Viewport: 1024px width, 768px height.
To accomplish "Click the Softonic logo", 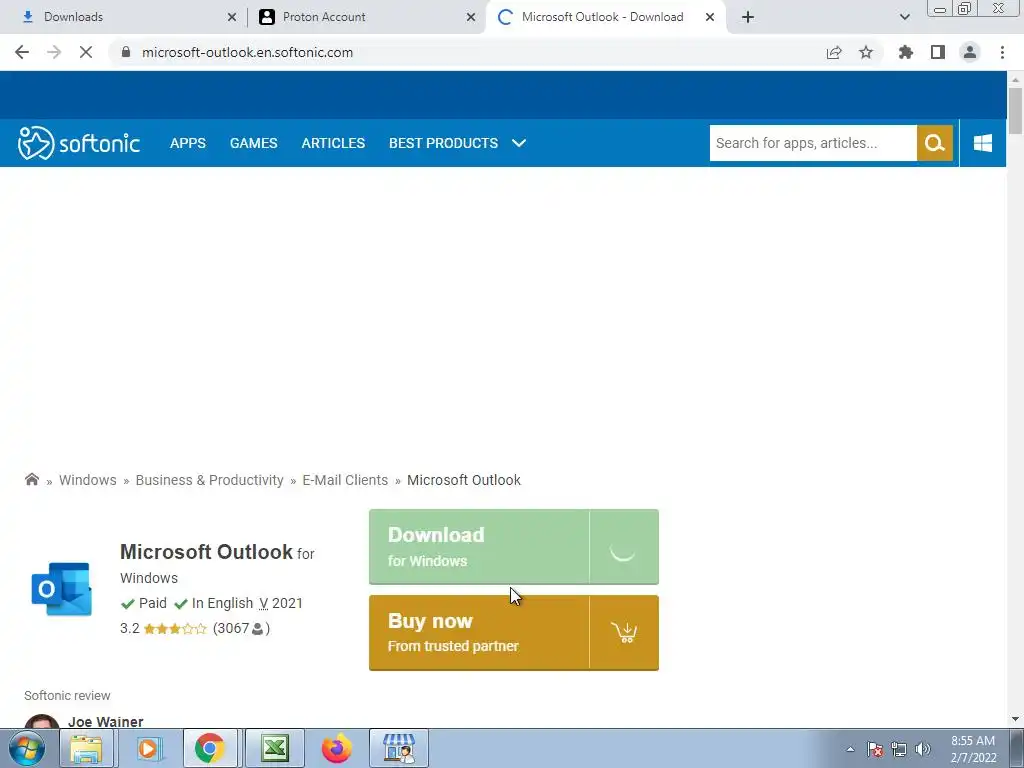I will 78,143.
